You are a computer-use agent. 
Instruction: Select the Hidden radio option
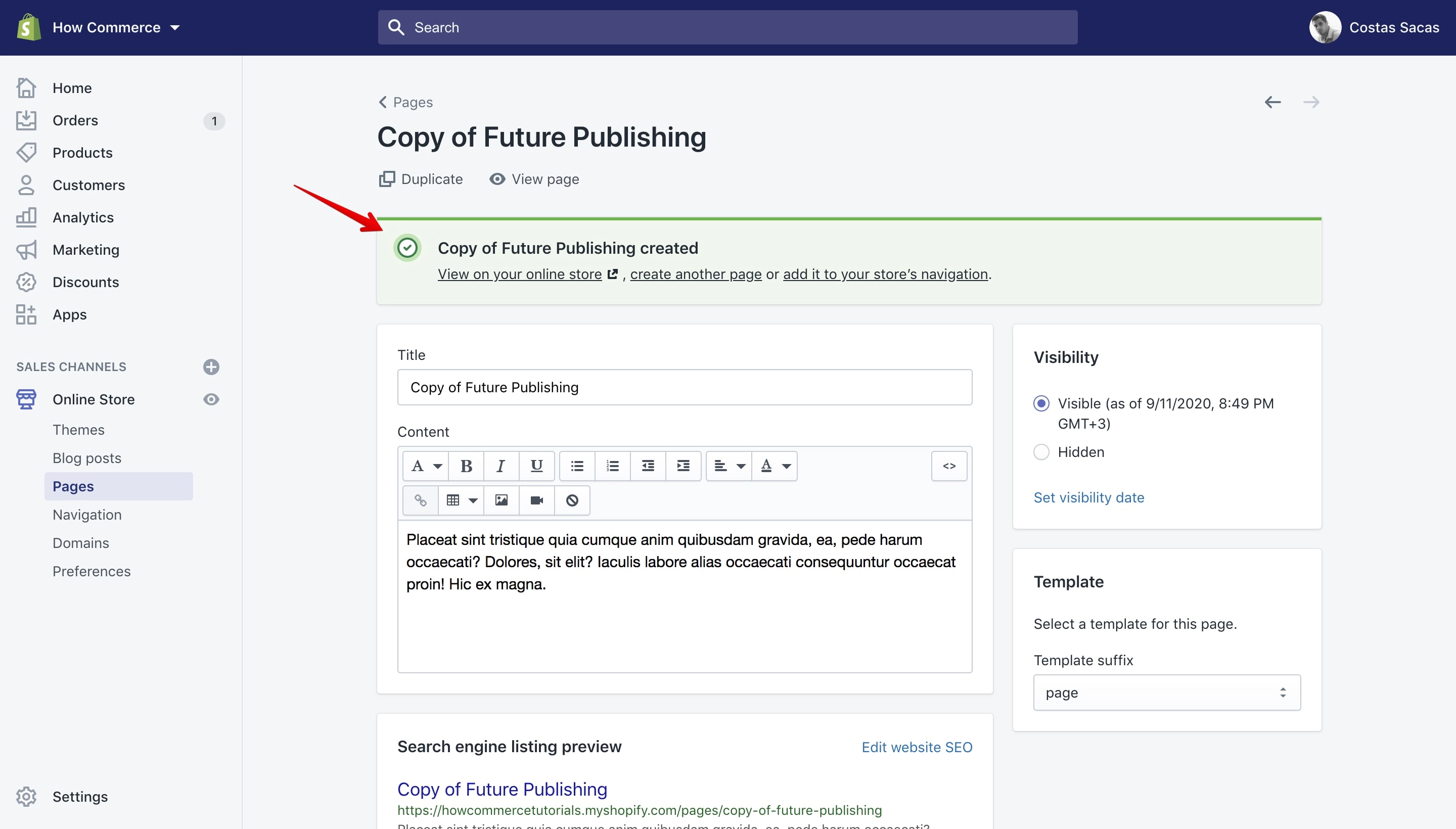tap(1041, 452)
